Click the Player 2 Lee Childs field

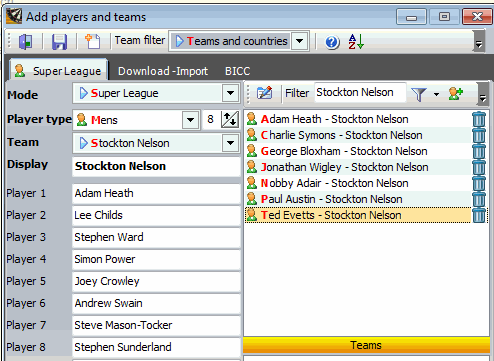(x=156, y=215)
